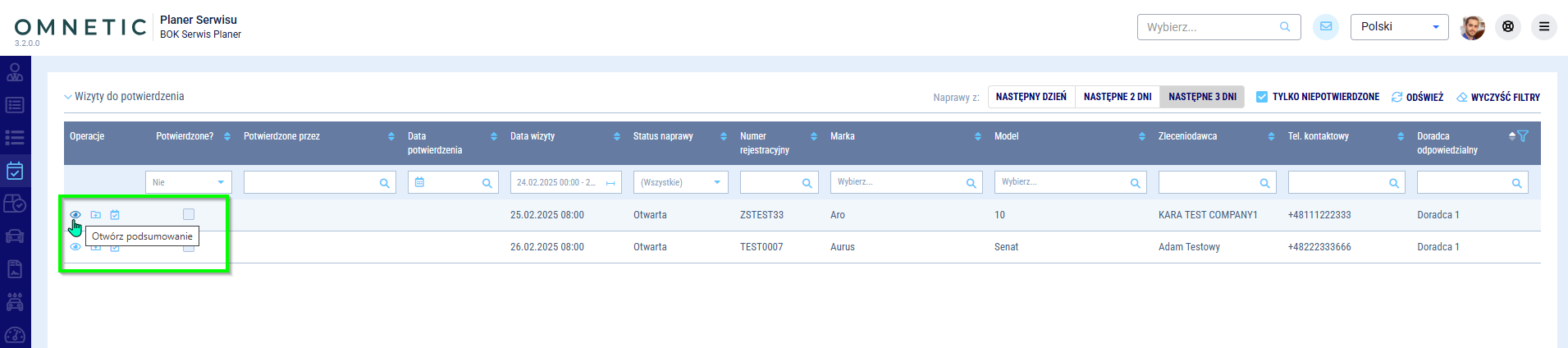The height and width of the screenshot is (348, 1568).
Task: Open the hamburger menu in top right
Action: [1544, 27]
